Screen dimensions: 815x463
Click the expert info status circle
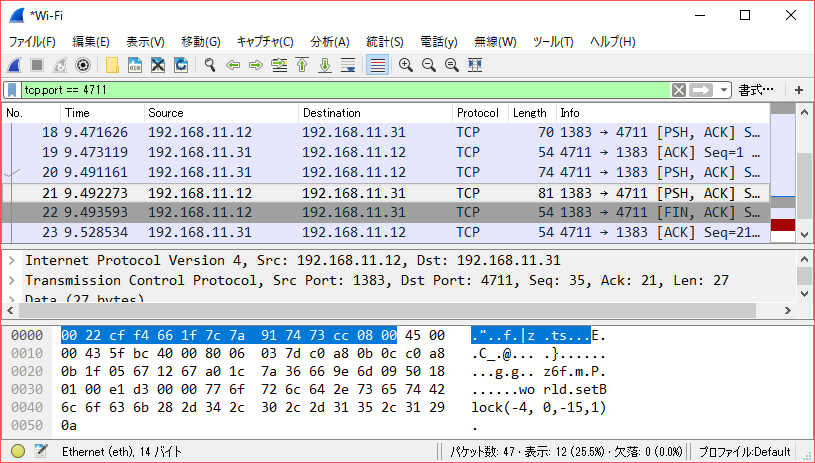point(17,452)
